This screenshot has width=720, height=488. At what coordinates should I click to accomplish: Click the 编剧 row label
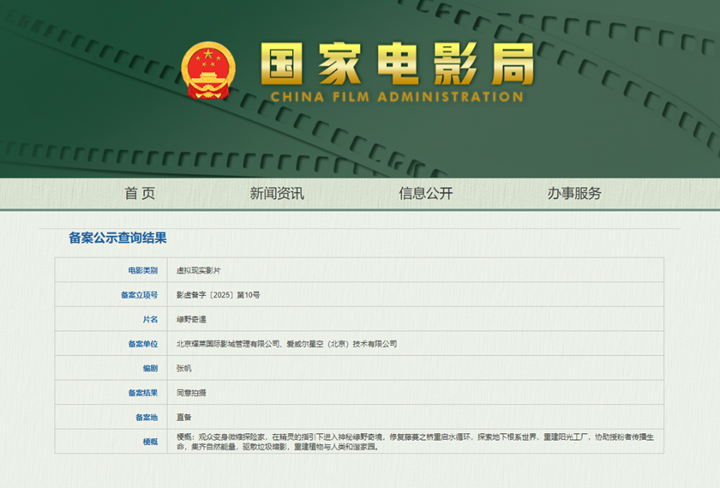tap(150, 368)
